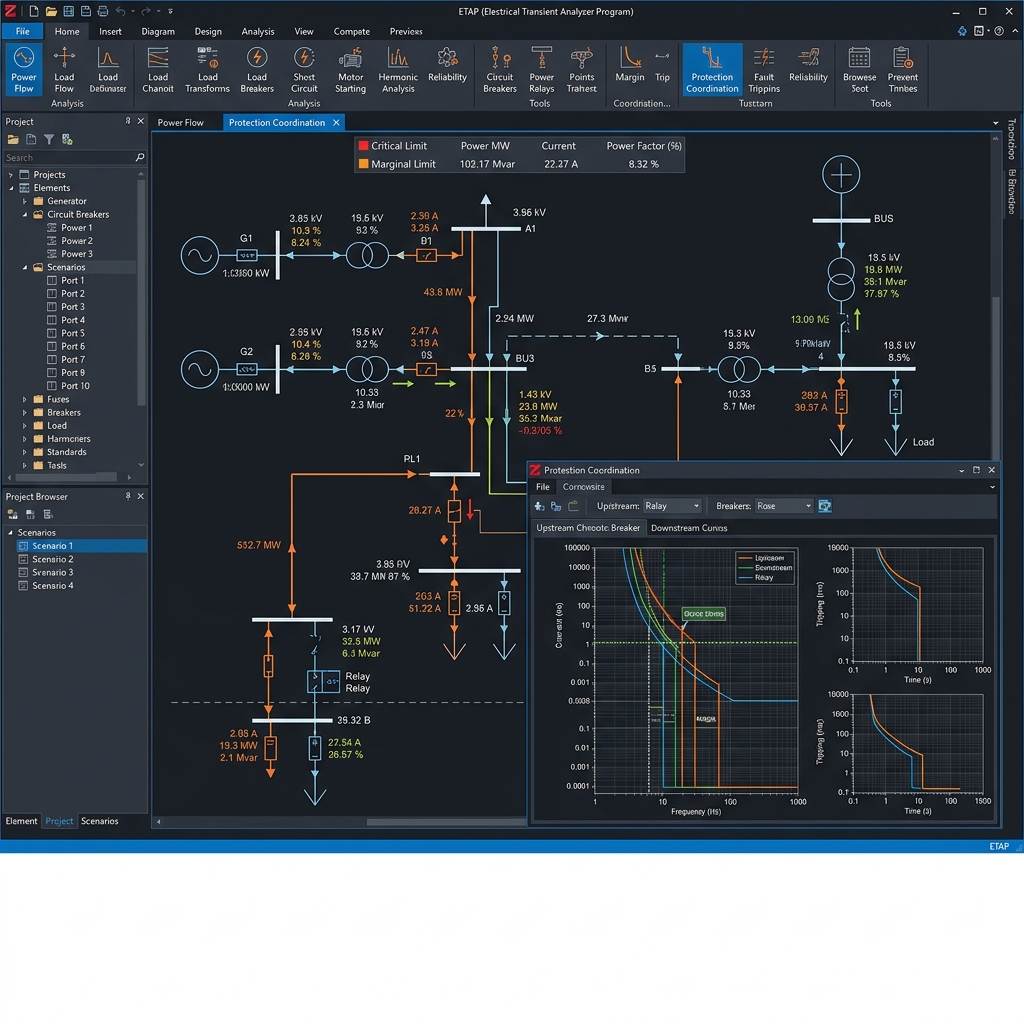This screenshot has width=1024, height=1024.
Task: Select Scenario 2 in Project Browser
Action: coord(53,559)
